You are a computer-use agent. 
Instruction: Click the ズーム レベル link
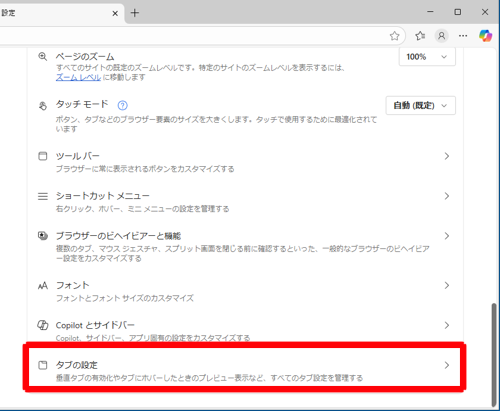[x=78, y=77]
